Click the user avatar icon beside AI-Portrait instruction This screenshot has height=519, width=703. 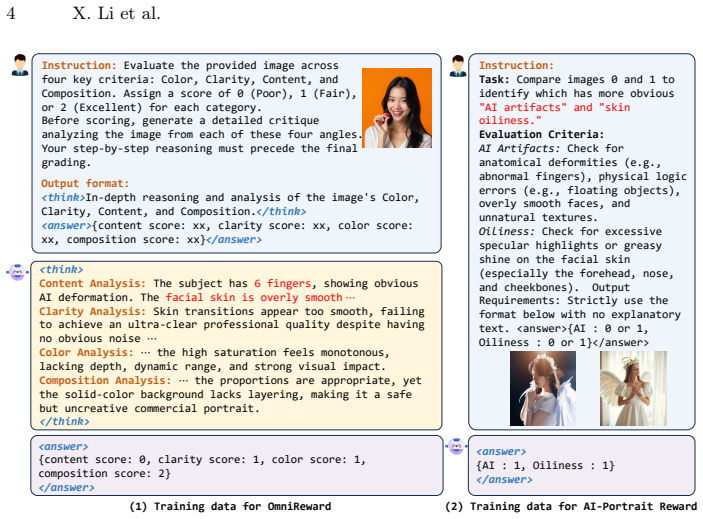point(458,66)
